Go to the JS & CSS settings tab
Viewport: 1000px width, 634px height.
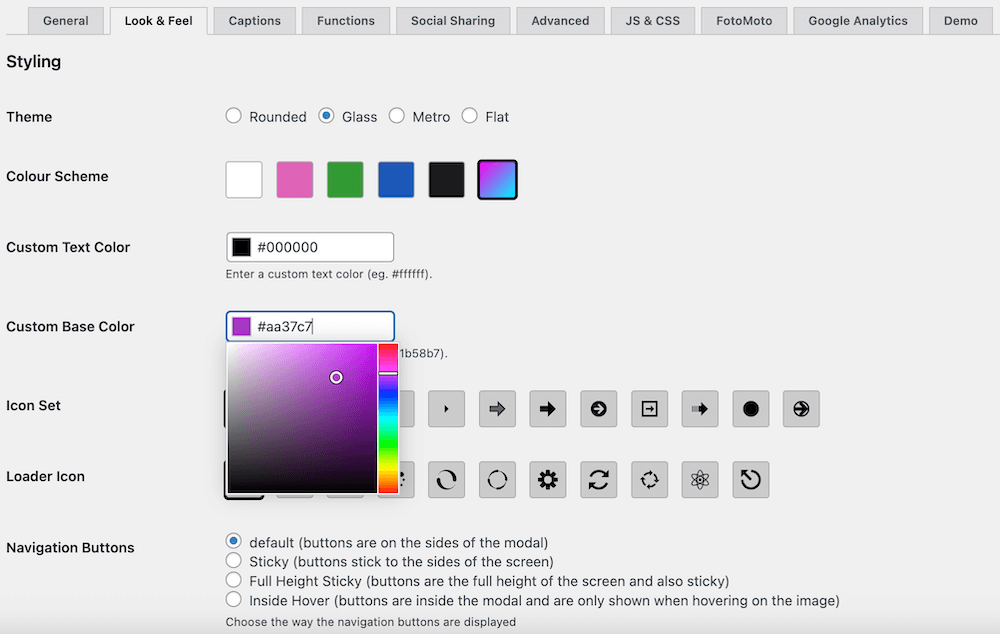[652, 20]
